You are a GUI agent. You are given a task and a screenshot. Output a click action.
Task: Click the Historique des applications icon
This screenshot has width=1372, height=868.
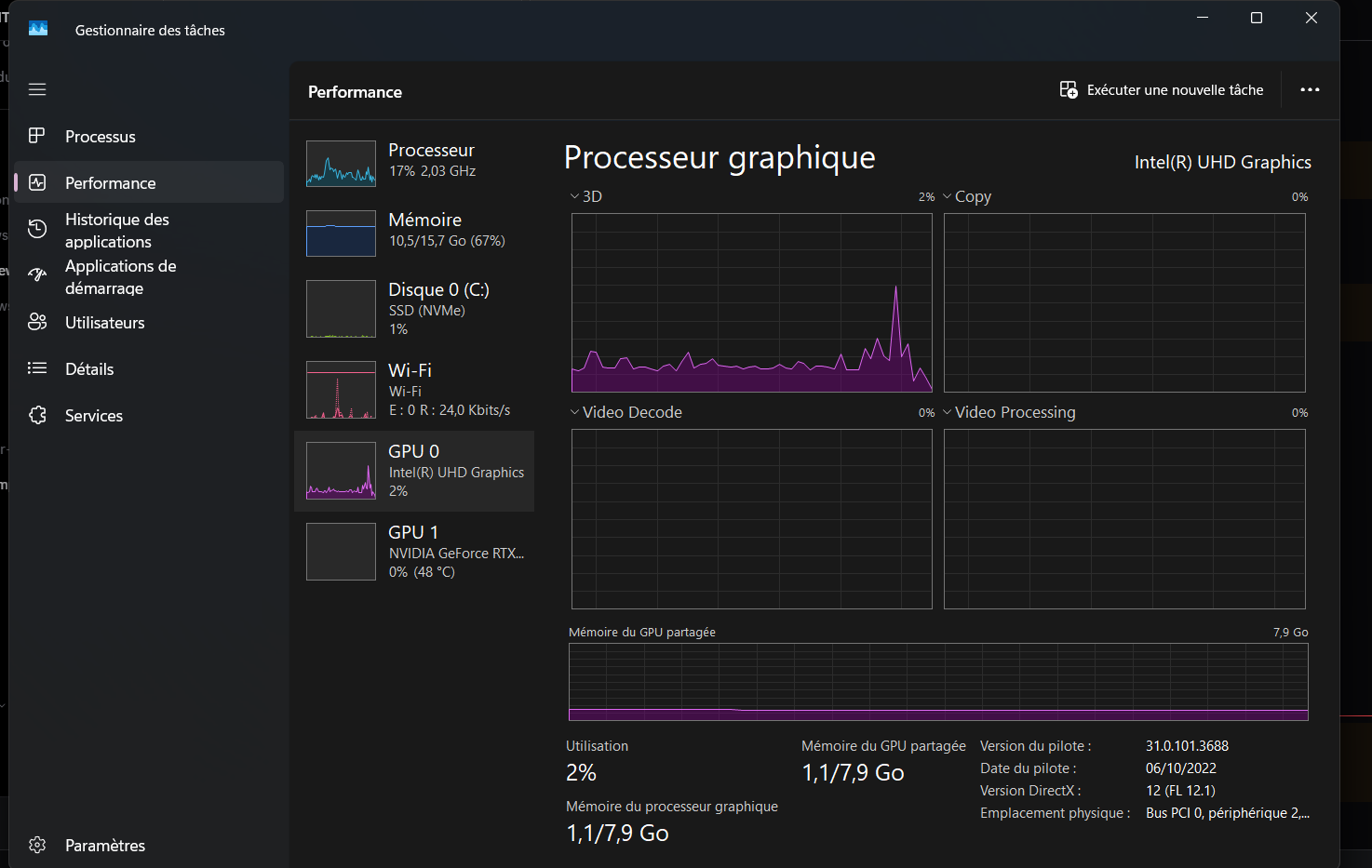(x=37, y=229)
